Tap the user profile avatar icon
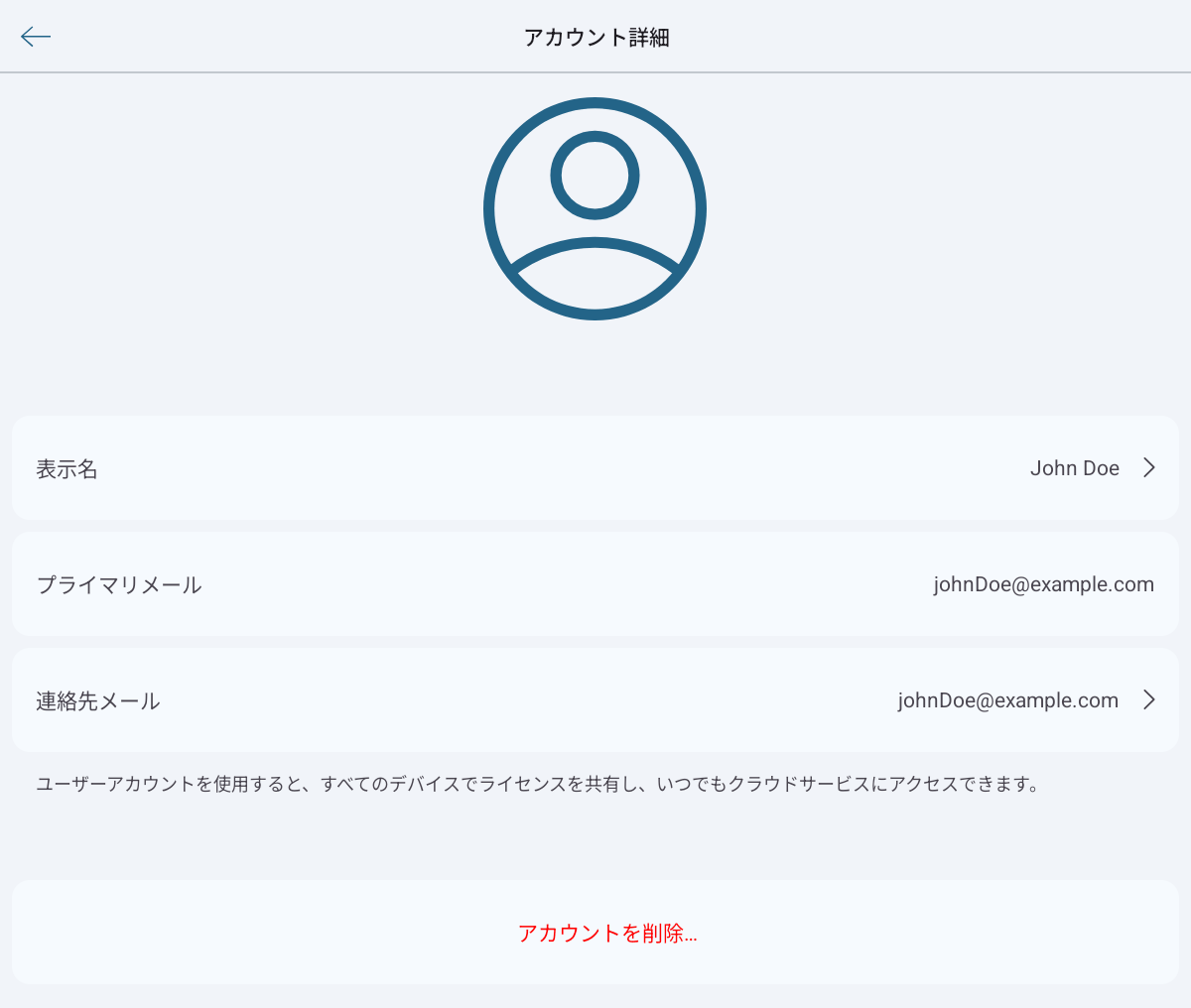Screen dimensions: 1191x1008 click(595, 208)
